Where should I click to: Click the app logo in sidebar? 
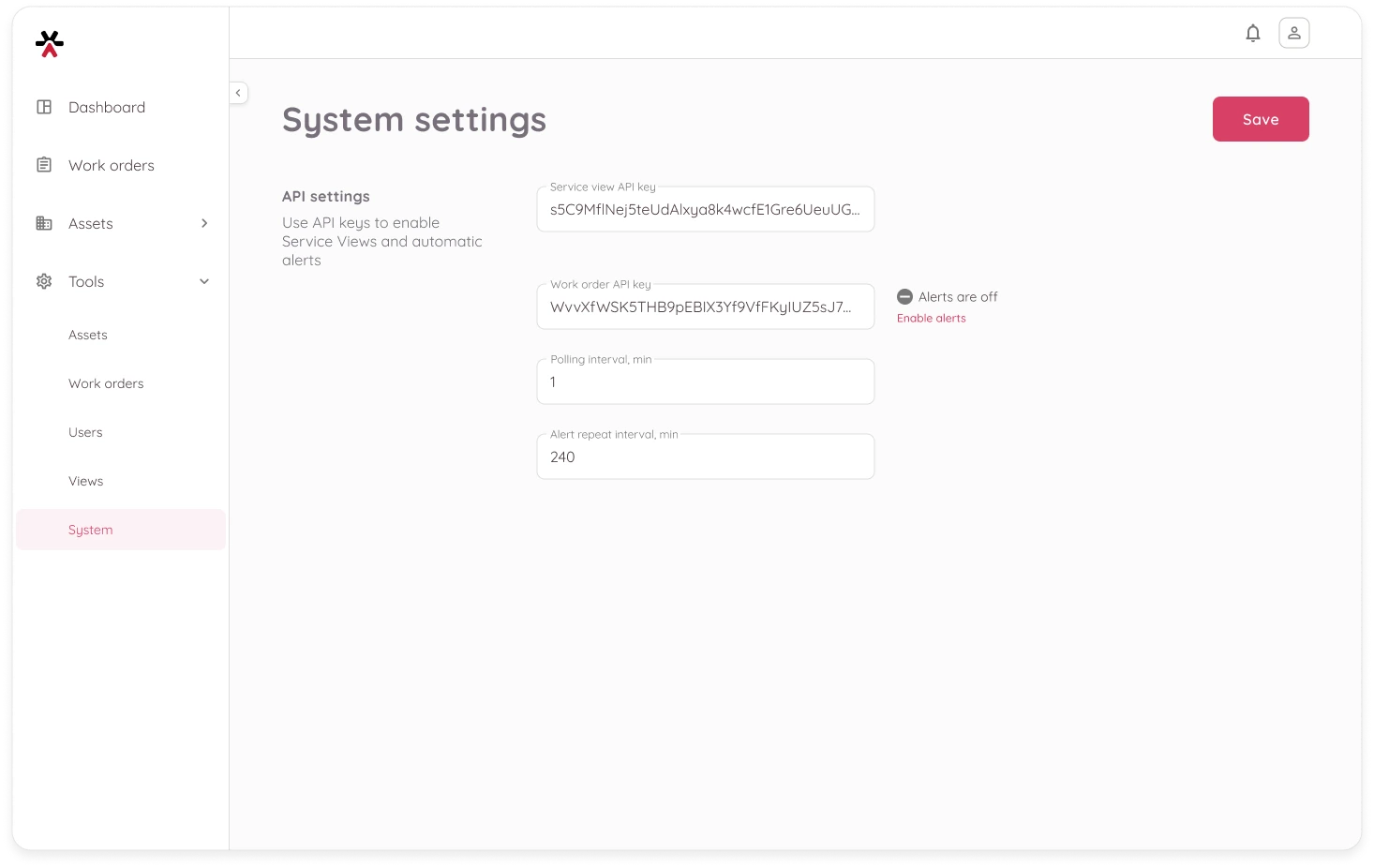coord(49,43)
